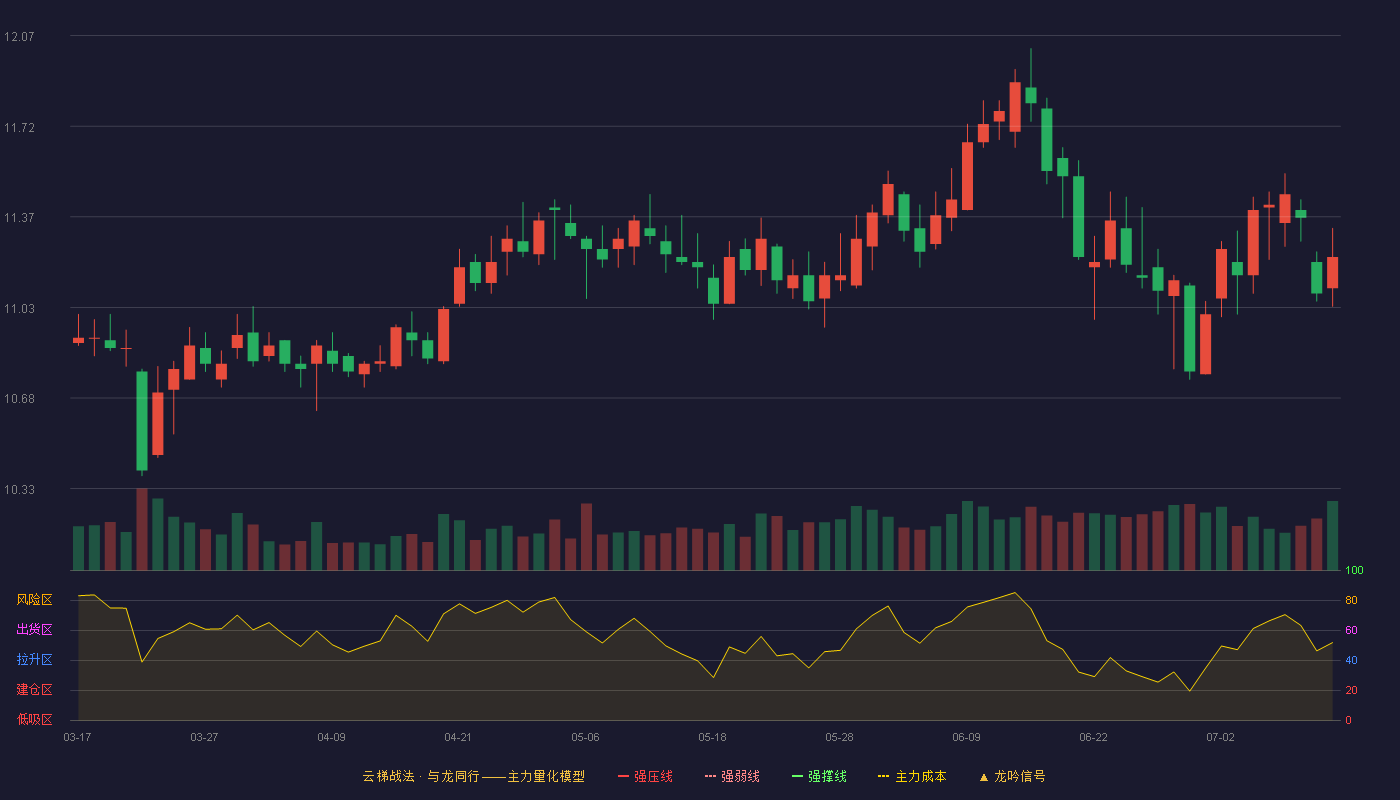Select the 拉升区 zone label
1400x800 pixels.
[x=34, y=660]
